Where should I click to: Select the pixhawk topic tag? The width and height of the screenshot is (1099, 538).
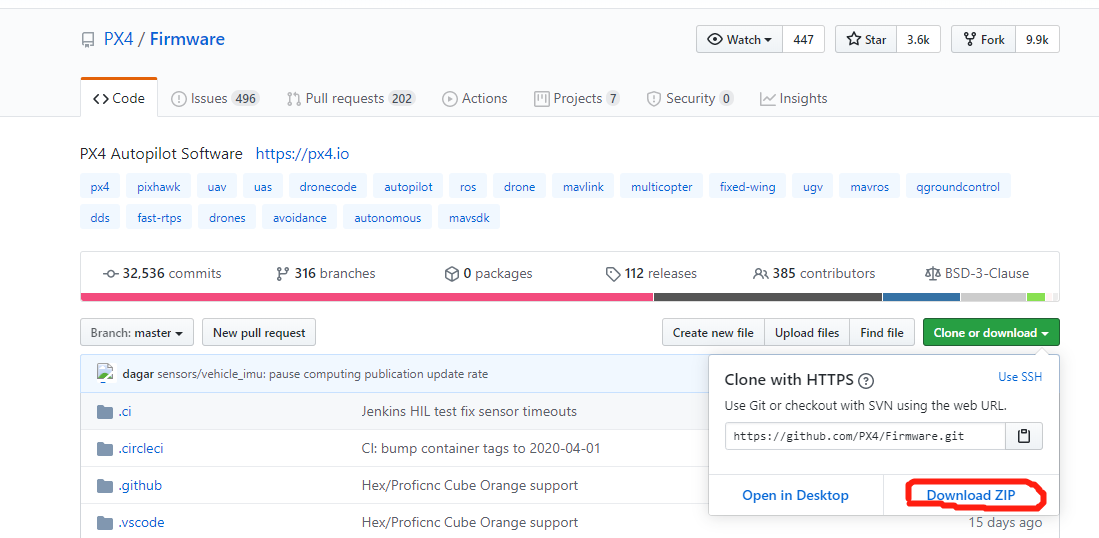(158, 187)
